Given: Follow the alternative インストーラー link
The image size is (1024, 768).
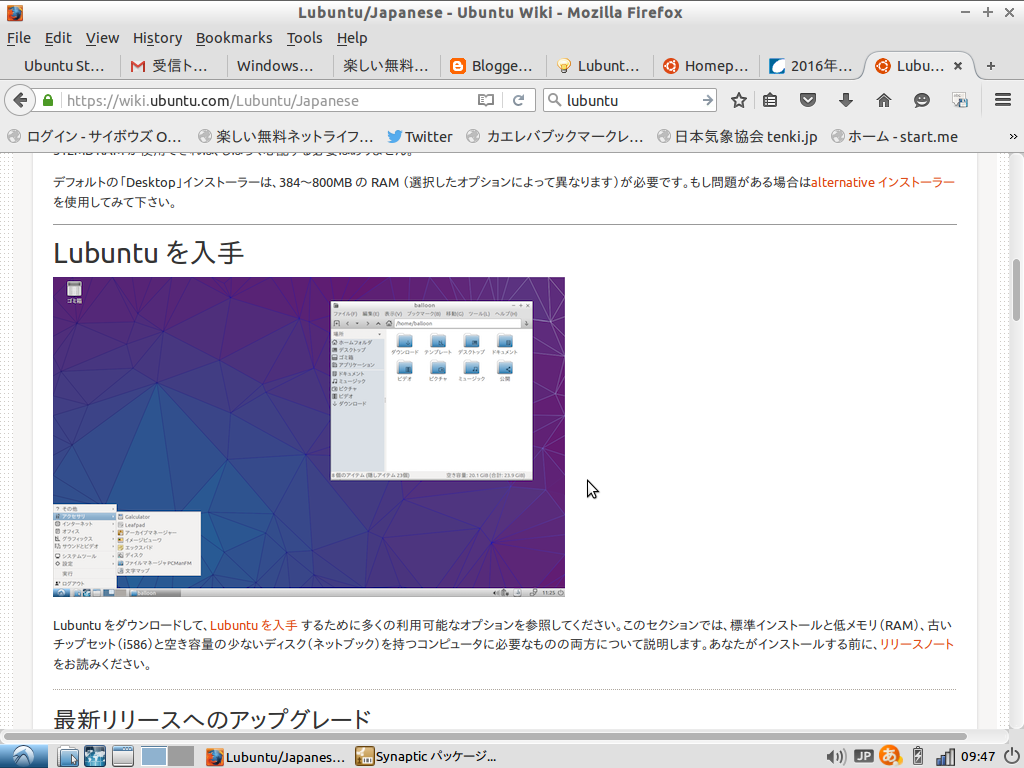Looking at the screenshot, I should tap(883, 182).
